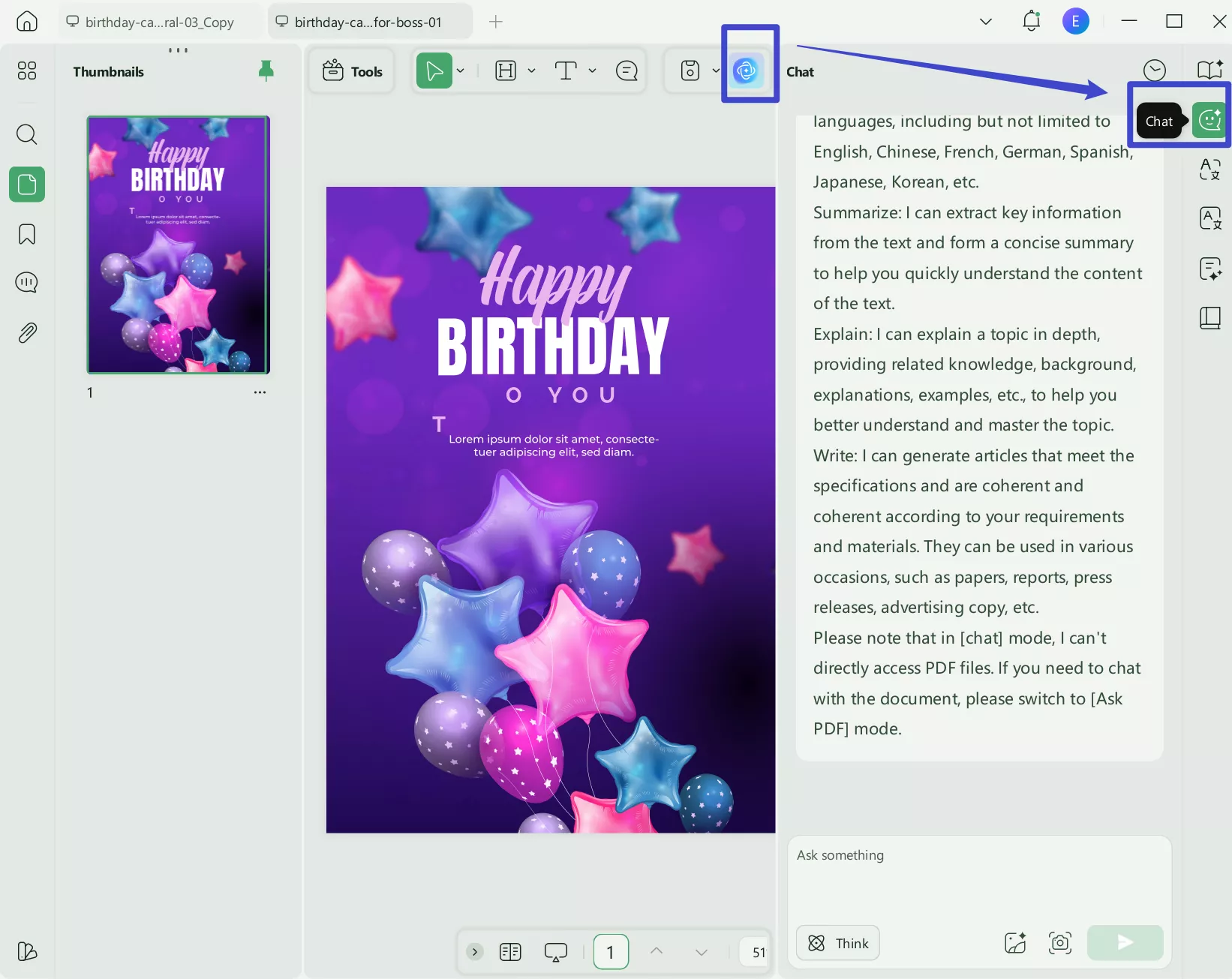Switch to the birthday-ca...ral-03_Copy tab
Viewport: 1232px width, 979px height.
(158, 21)
